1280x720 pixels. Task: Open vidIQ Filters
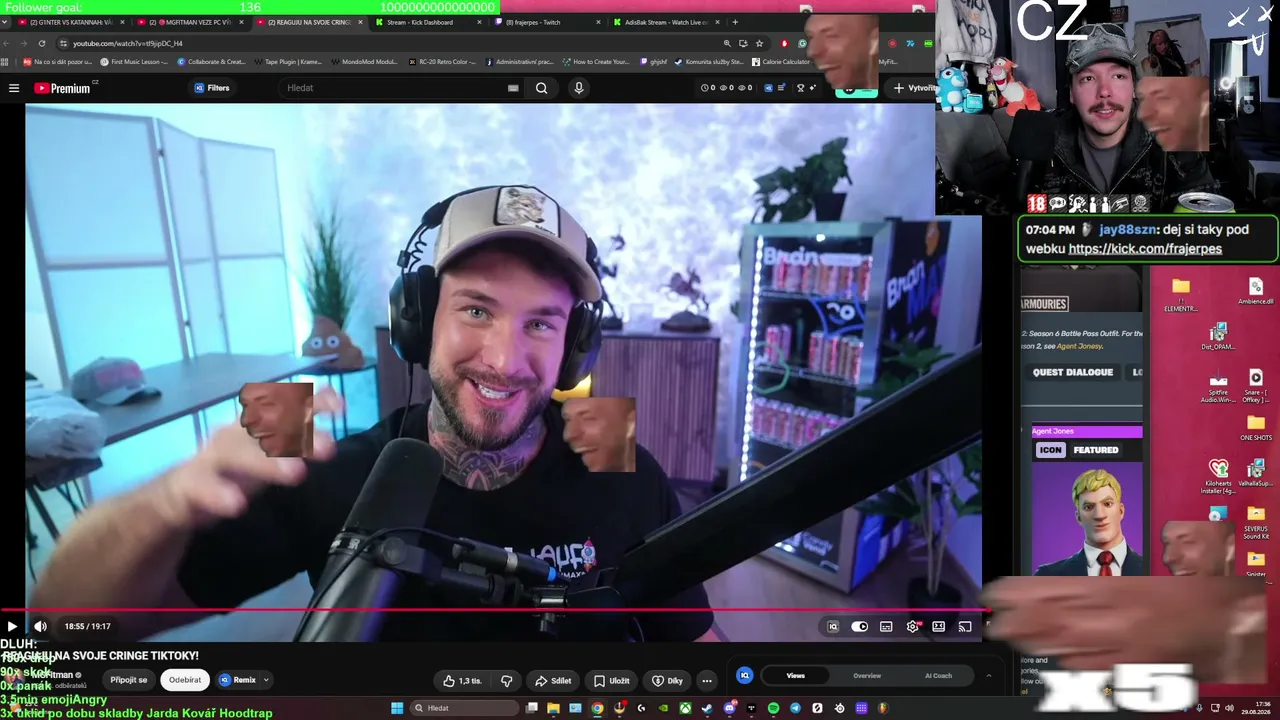click(212, 88)
